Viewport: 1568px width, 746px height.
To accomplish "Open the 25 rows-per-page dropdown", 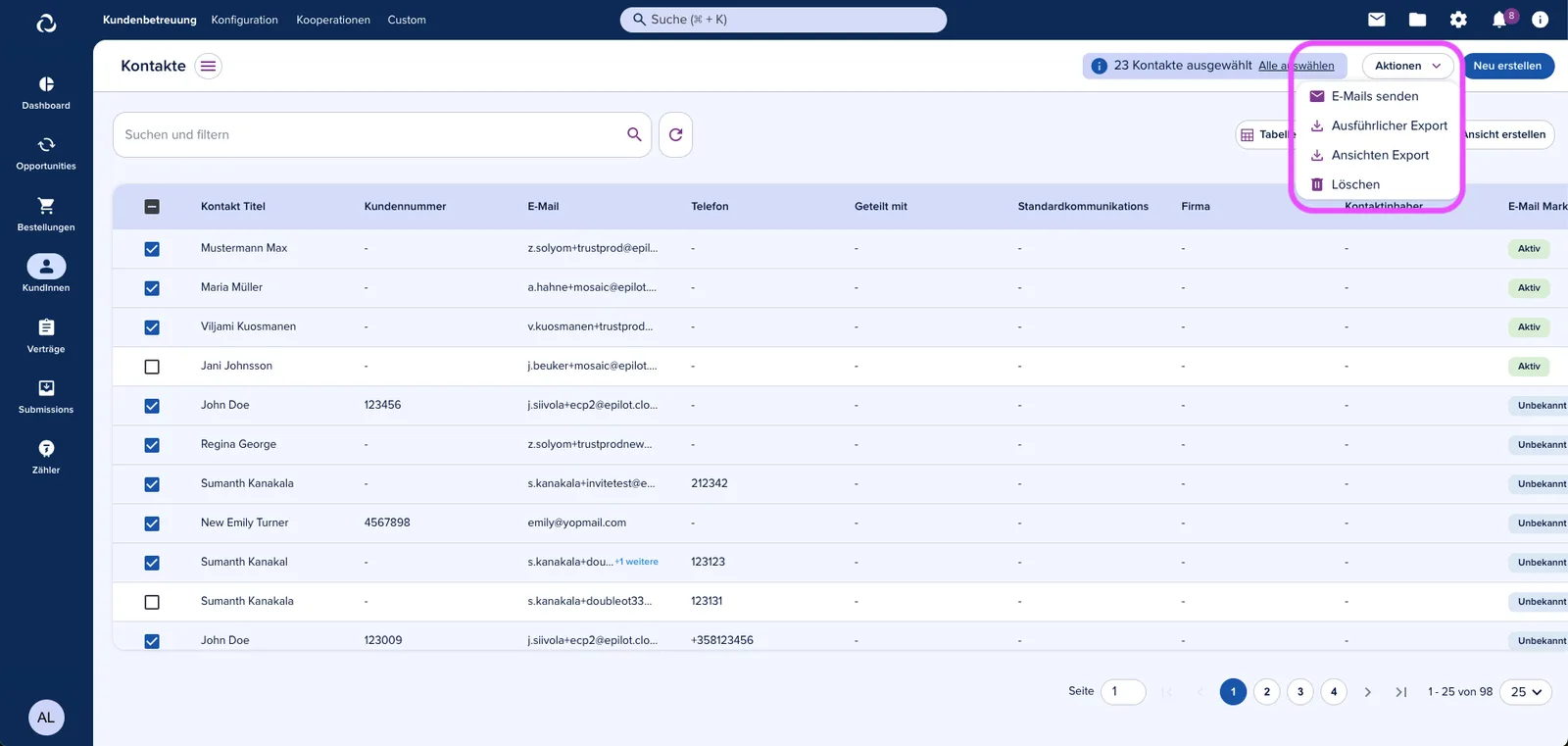I will 1526,692.
